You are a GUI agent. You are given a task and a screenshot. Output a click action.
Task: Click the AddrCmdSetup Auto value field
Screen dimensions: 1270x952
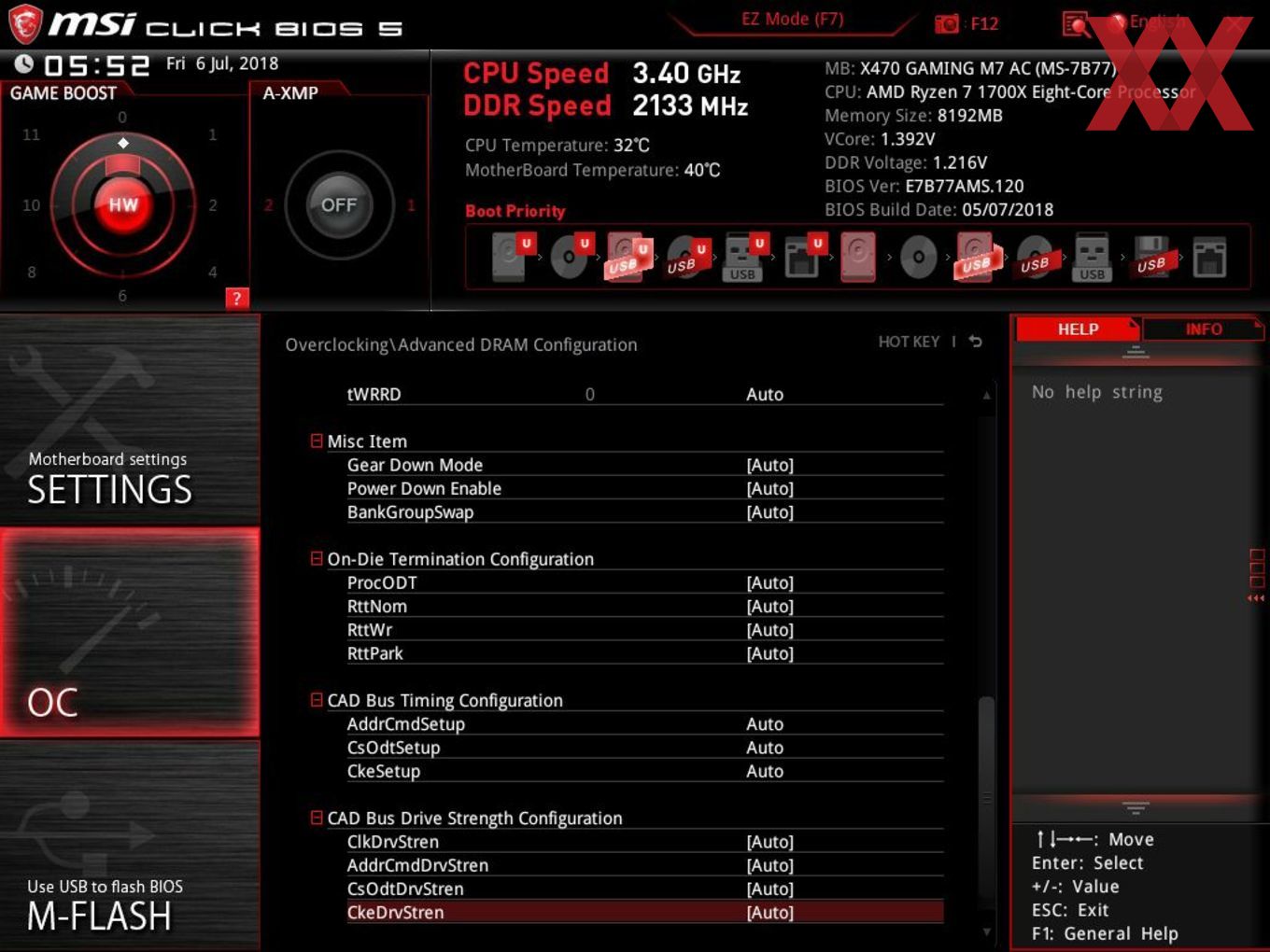(764, 723)
